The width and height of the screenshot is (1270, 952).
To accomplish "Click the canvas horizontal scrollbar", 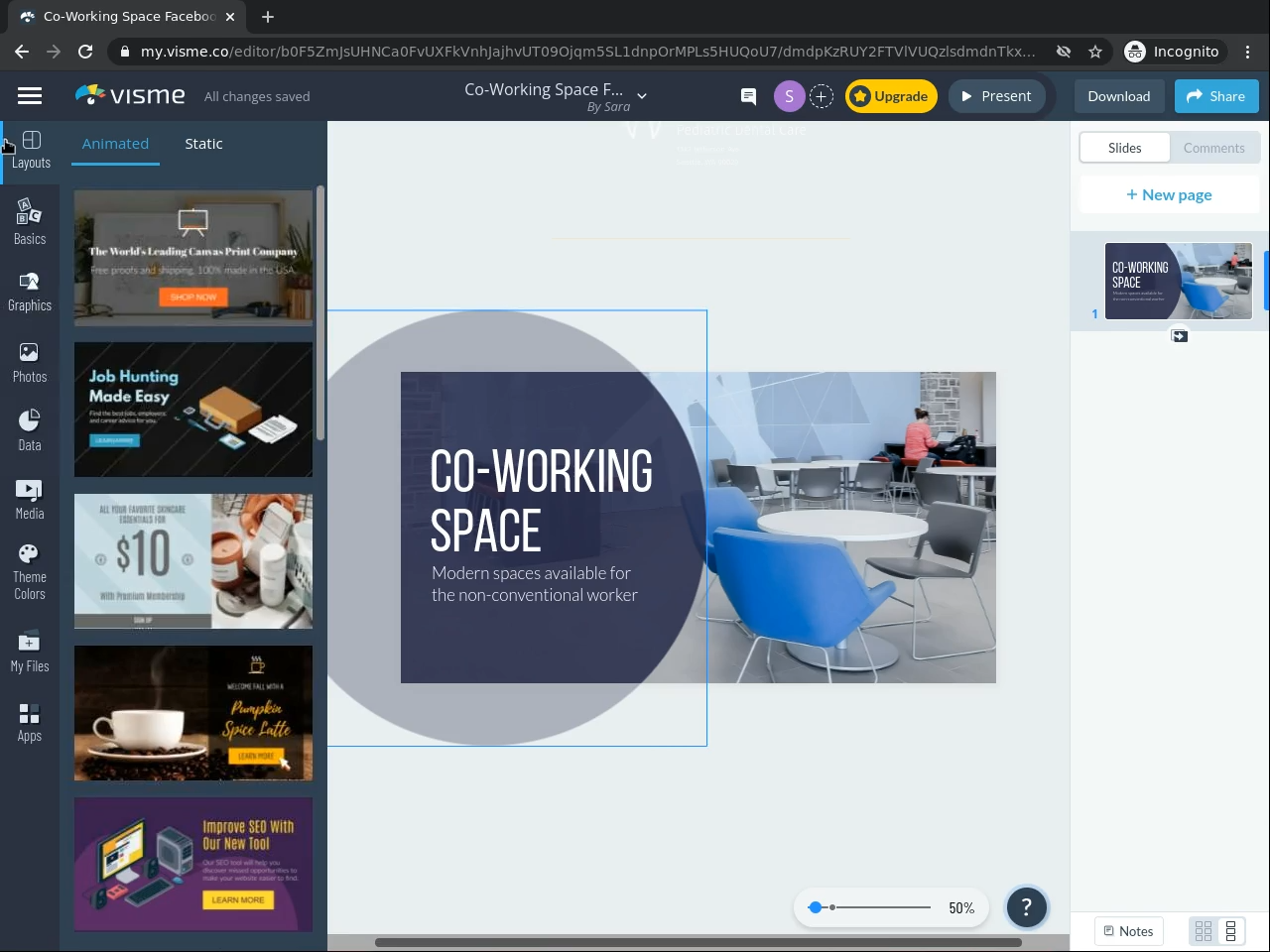I will click(x=698, y=942).
